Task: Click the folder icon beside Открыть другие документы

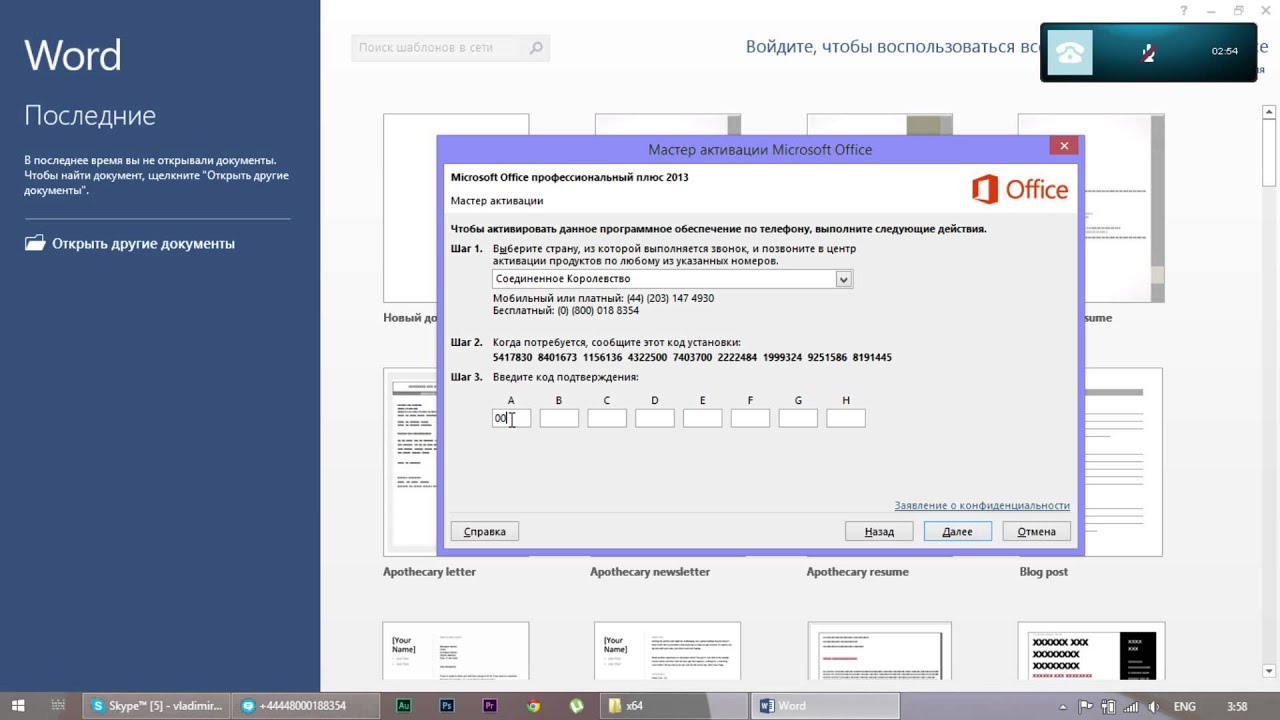Action: coord(35,243)
